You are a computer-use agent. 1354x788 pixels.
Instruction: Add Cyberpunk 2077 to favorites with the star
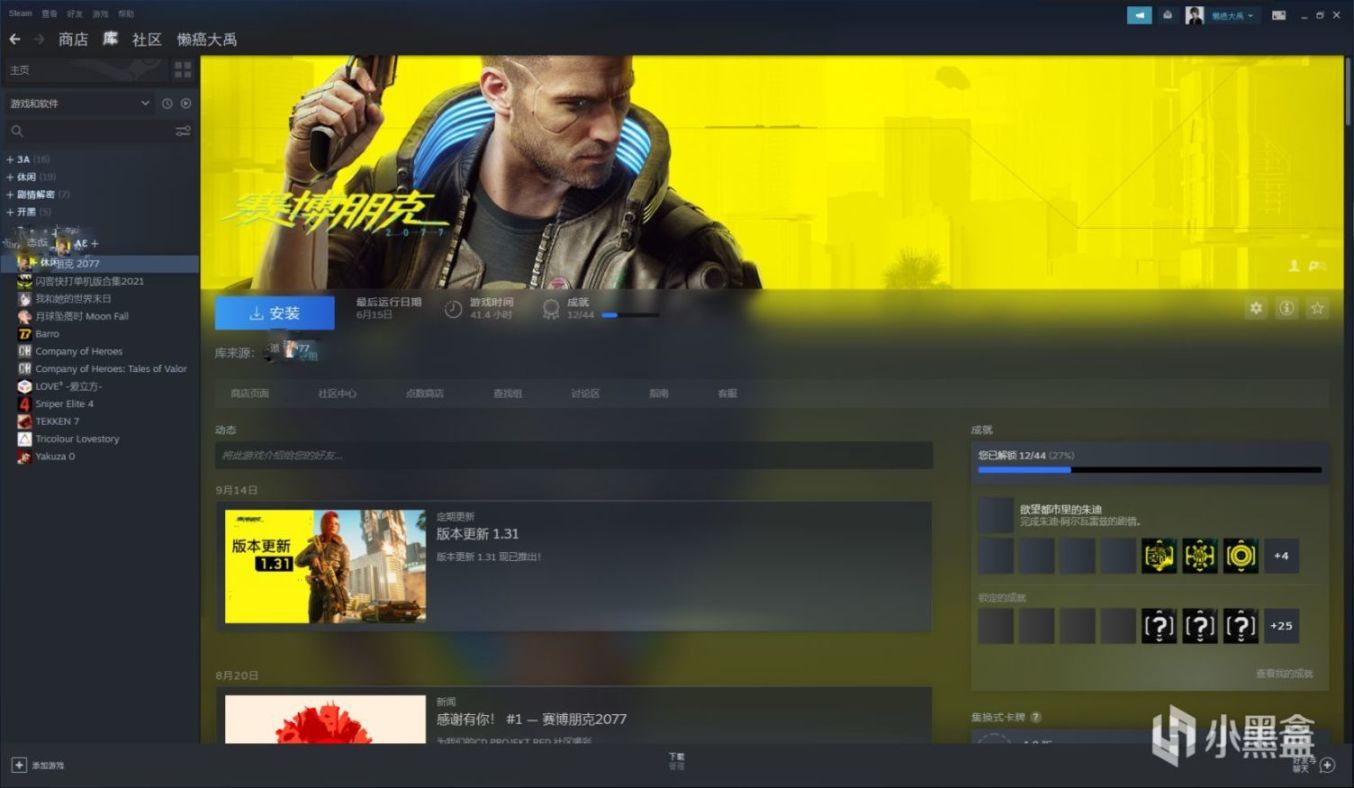click(x=1318, y=308)
